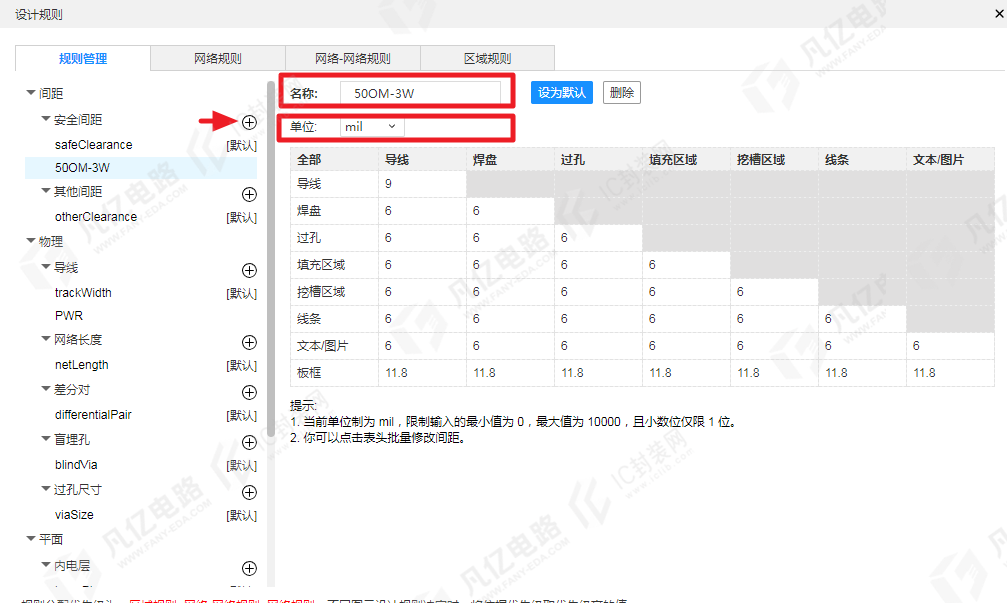Edit the 导线-to-导线 clearance value 9
The image size is (1007, 603).
click(x=423, y=184)
